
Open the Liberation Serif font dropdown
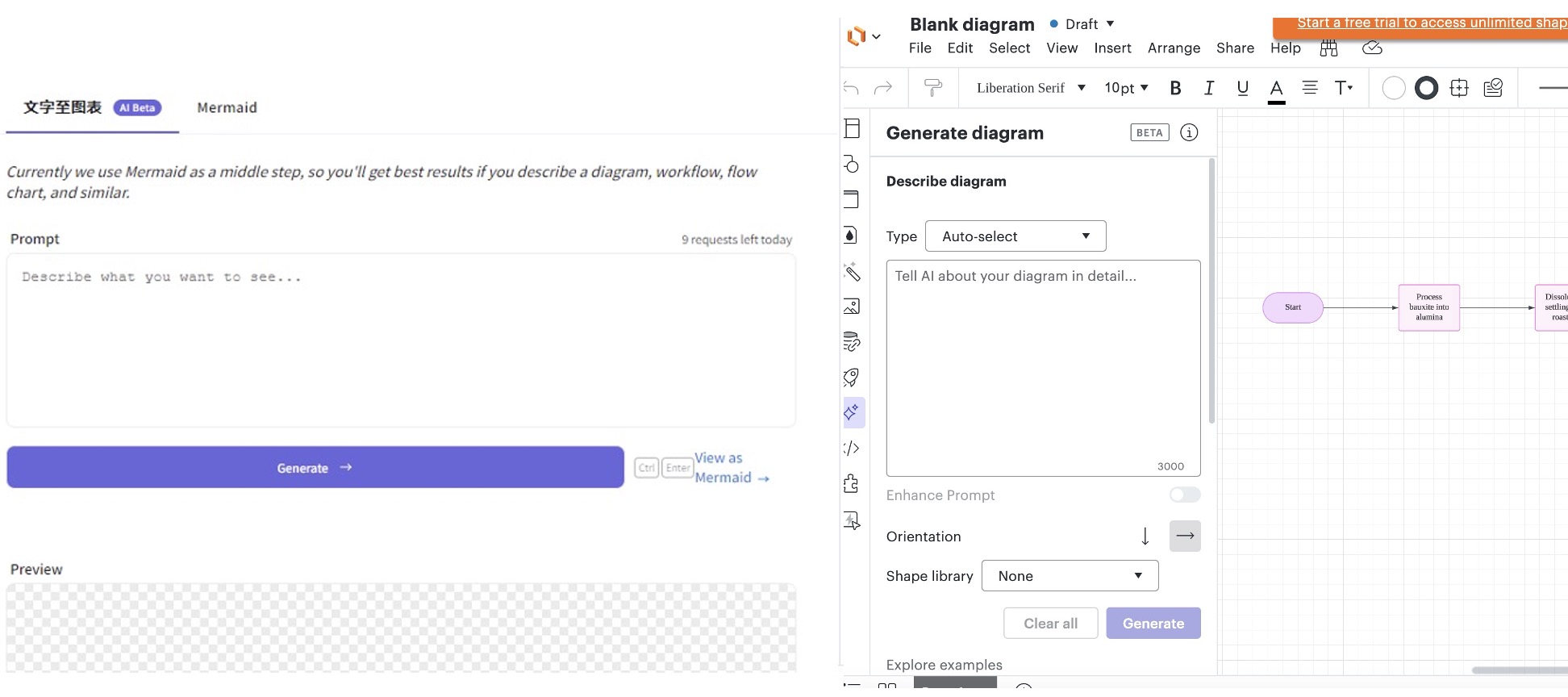tap(1030, 88)
